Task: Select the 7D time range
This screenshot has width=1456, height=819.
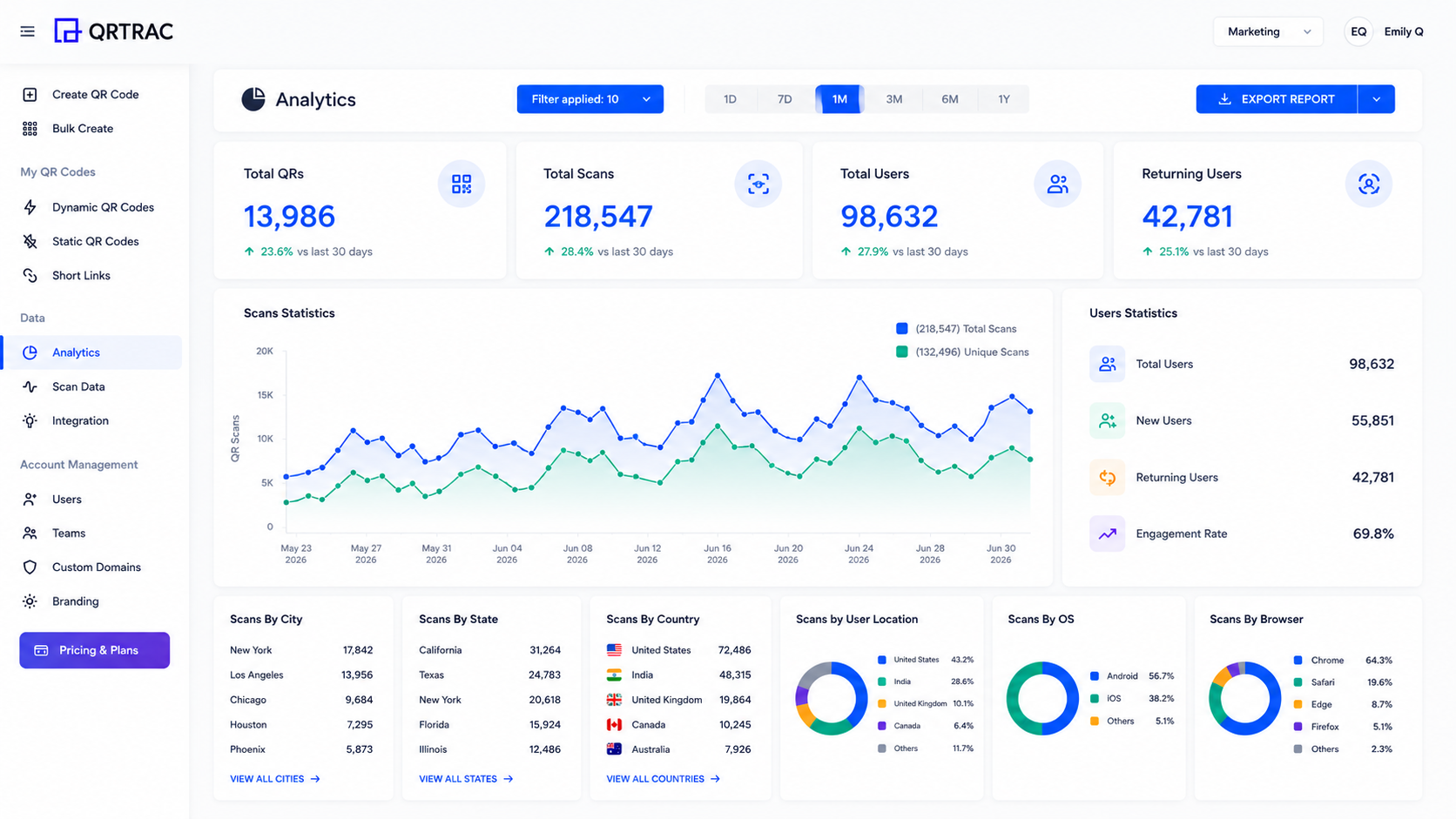Action: pos(785,99)
